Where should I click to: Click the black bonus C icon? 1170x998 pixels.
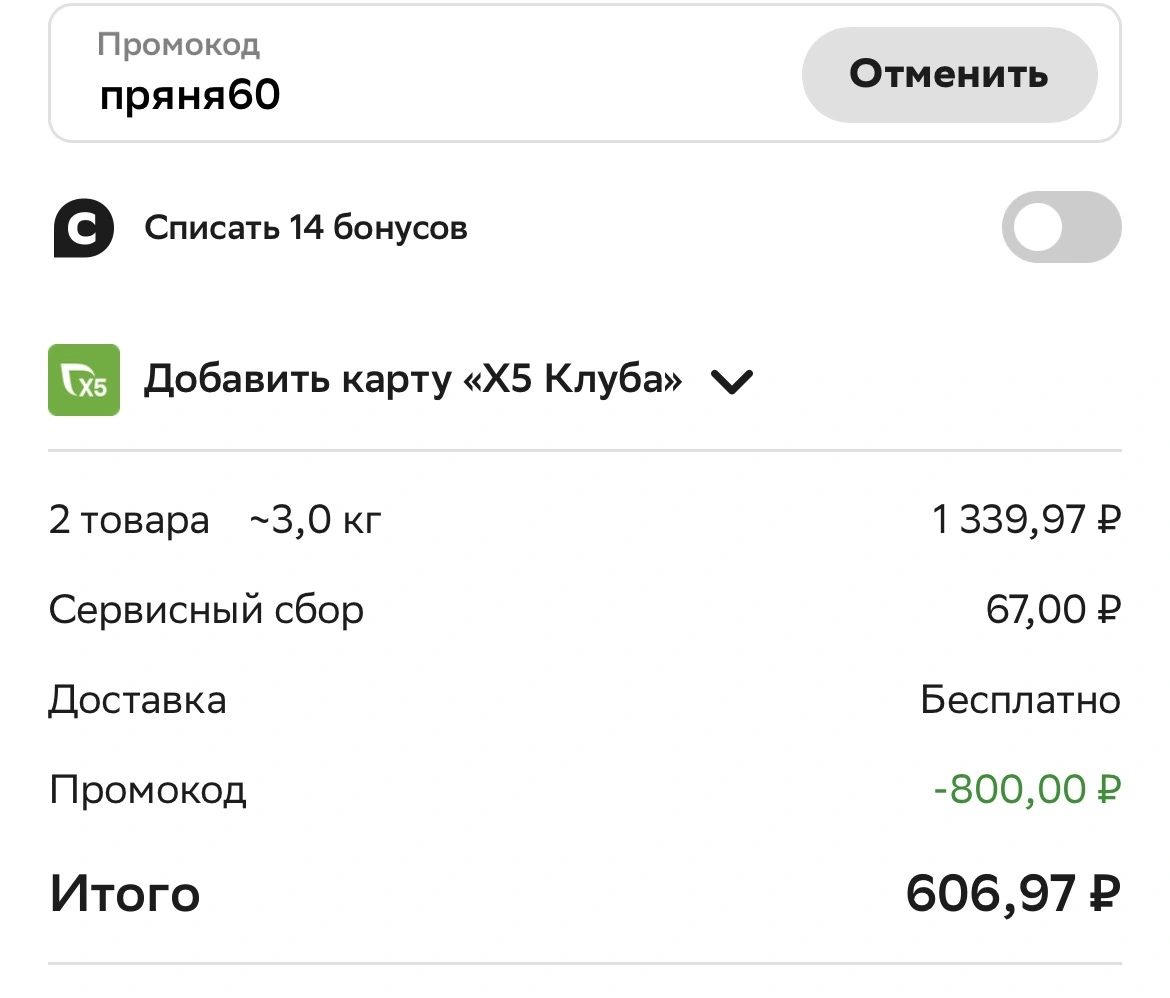(x=84, y=228)
